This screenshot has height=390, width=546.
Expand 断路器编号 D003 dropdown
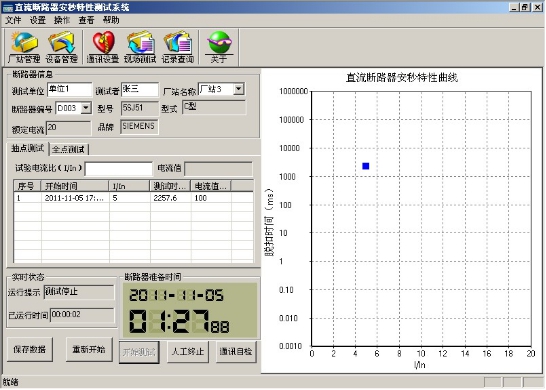pos(86,108)
